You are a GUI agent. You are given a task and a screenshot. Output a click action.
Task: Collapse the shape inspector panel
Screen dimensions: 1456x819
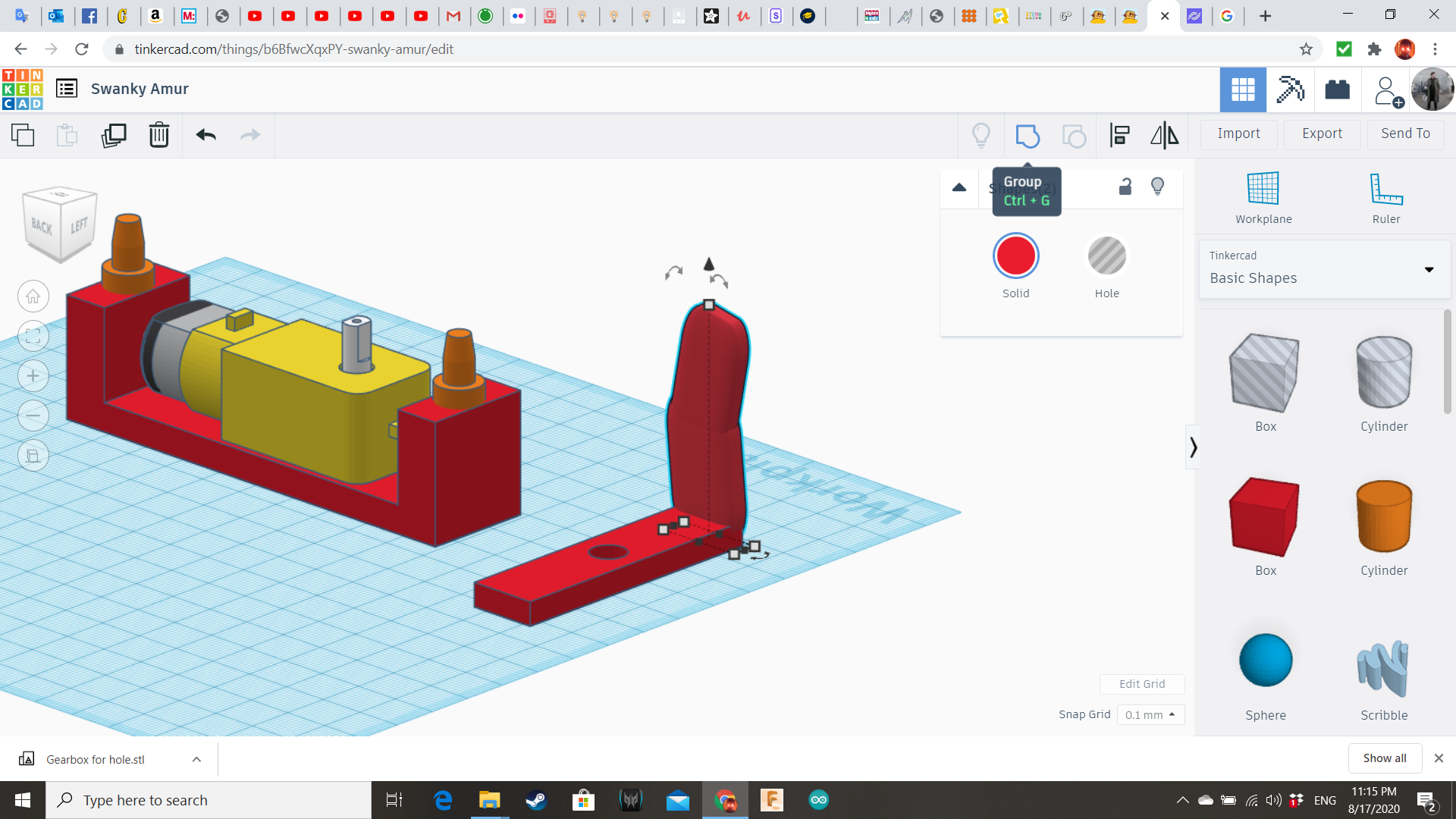point(959,187)
